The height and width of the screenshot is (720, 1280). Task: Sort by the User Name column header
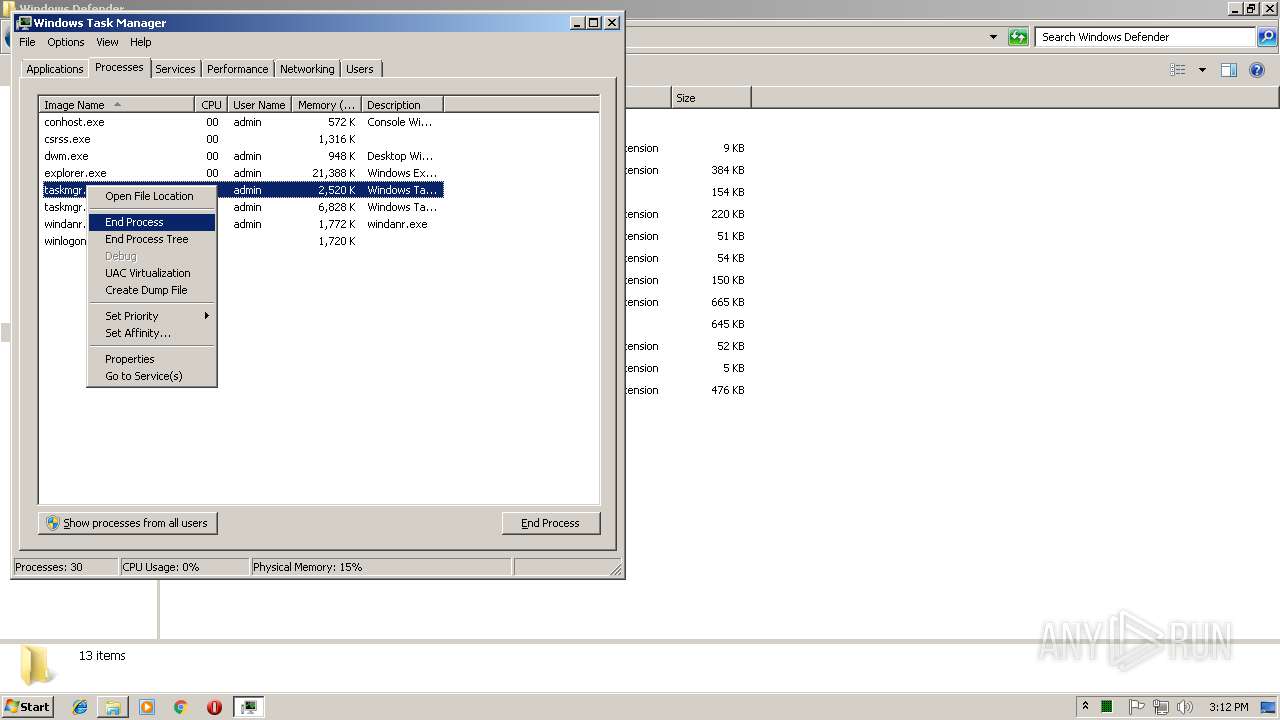point(259,105)
